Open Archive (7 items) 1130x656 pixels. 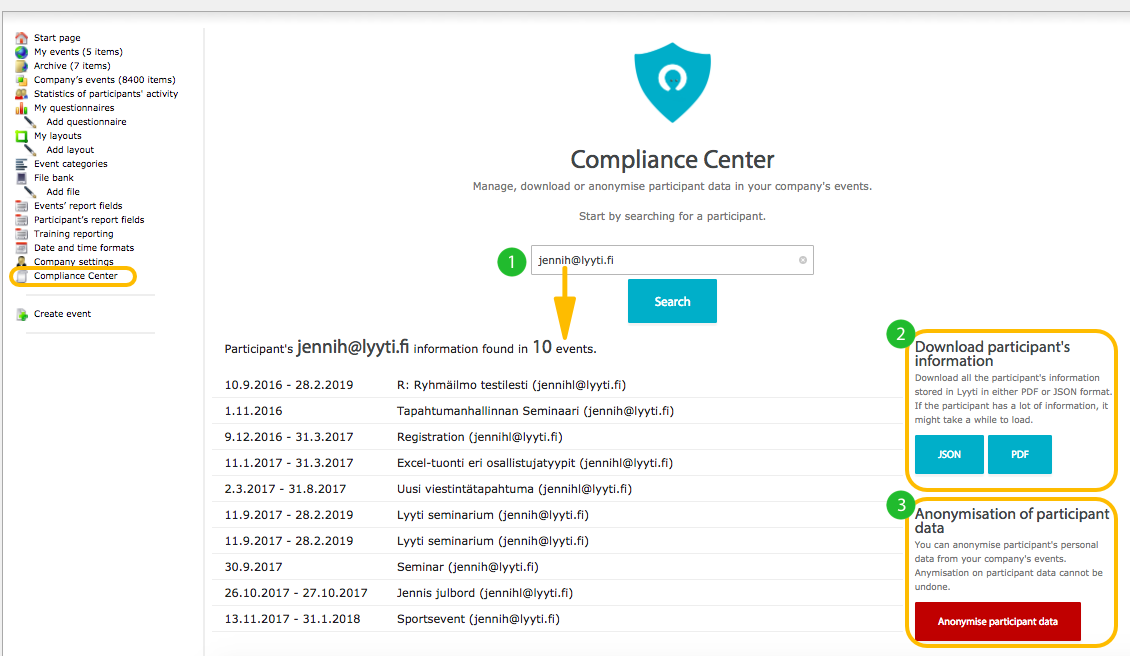click(x=72, y=66)
